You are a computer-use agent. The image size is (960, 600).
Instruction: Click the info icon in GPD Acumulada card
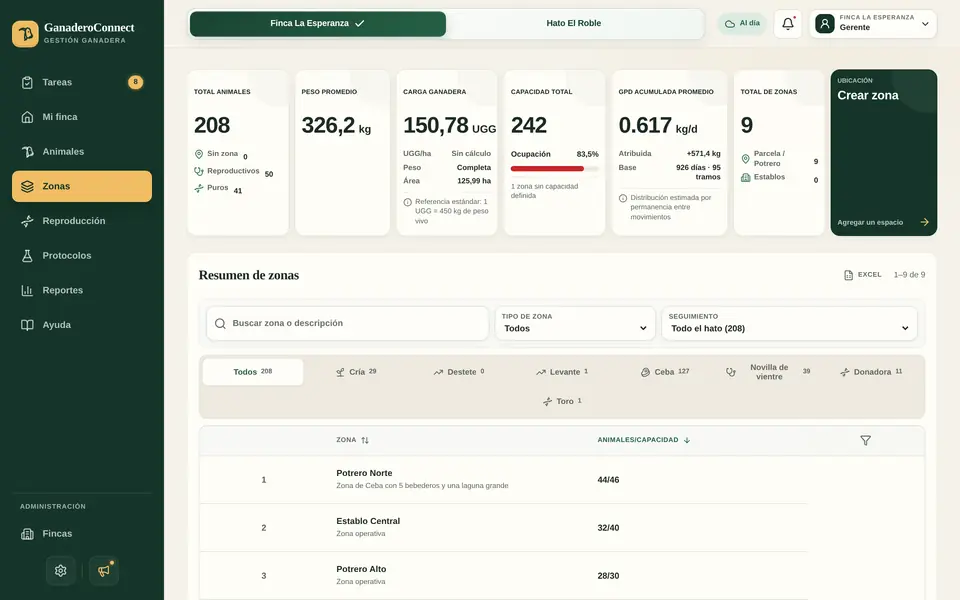tap(623, 198)
